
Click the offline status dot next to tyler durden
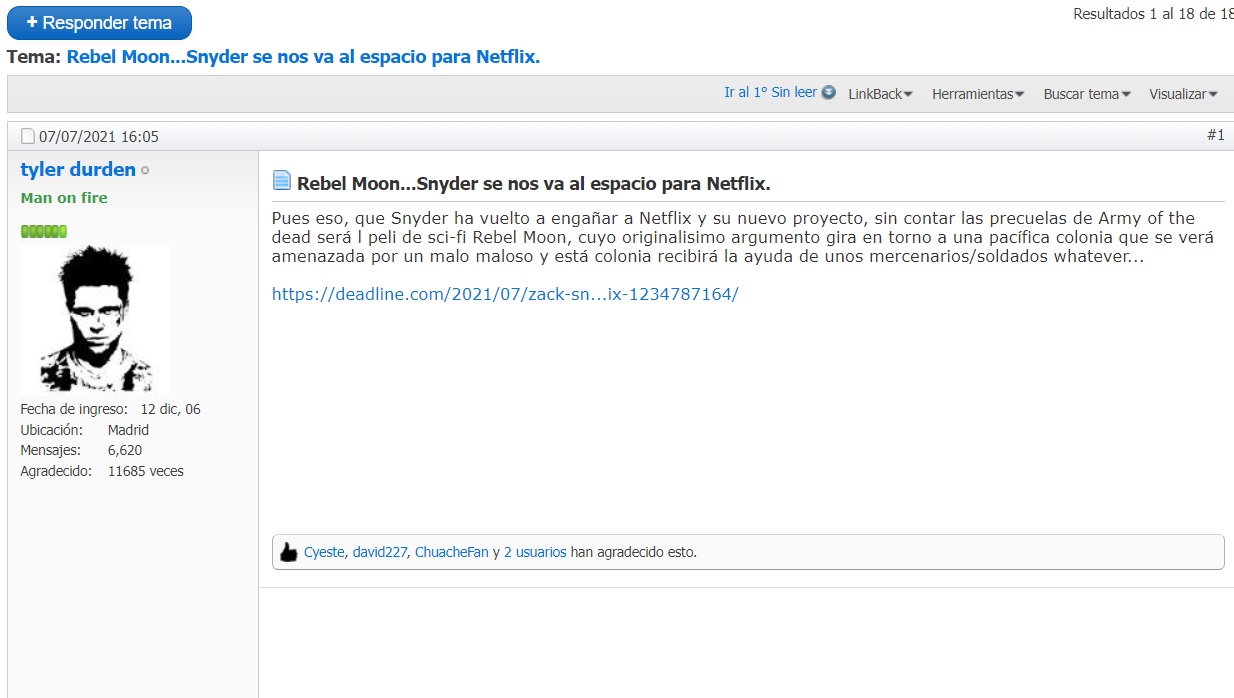point(145,171)
